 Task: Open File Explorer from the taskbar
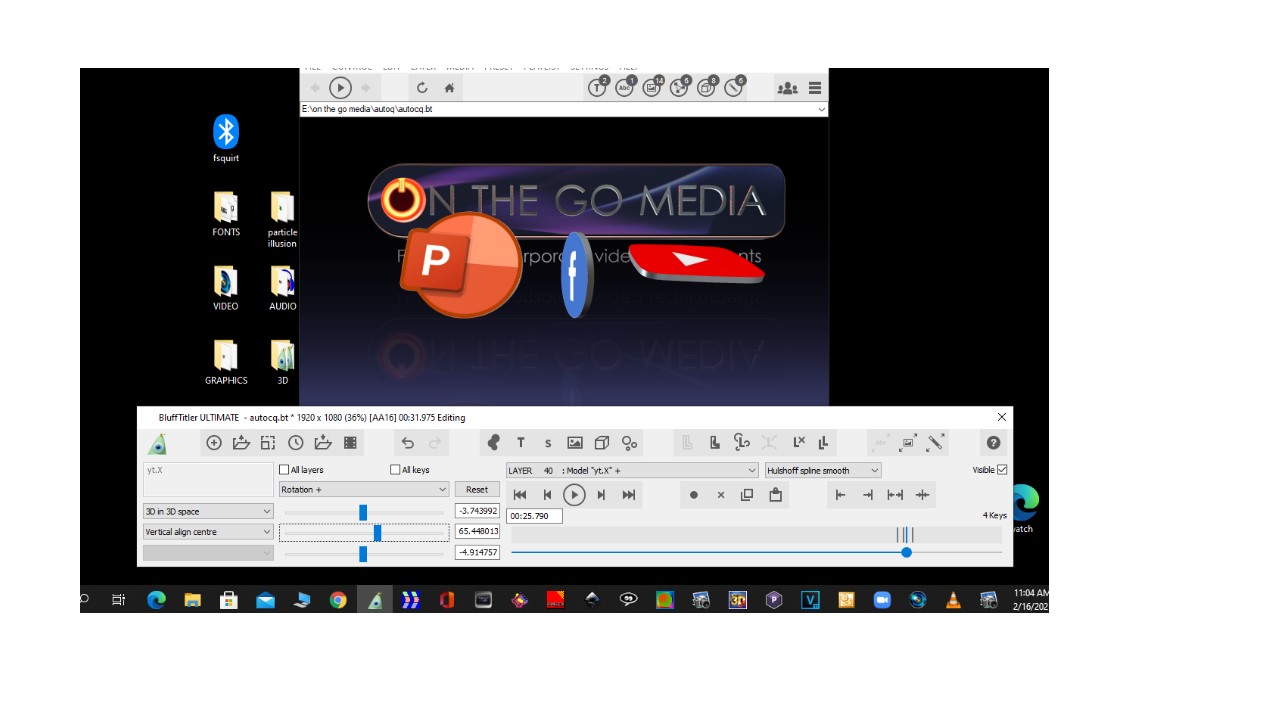(192, 600)
